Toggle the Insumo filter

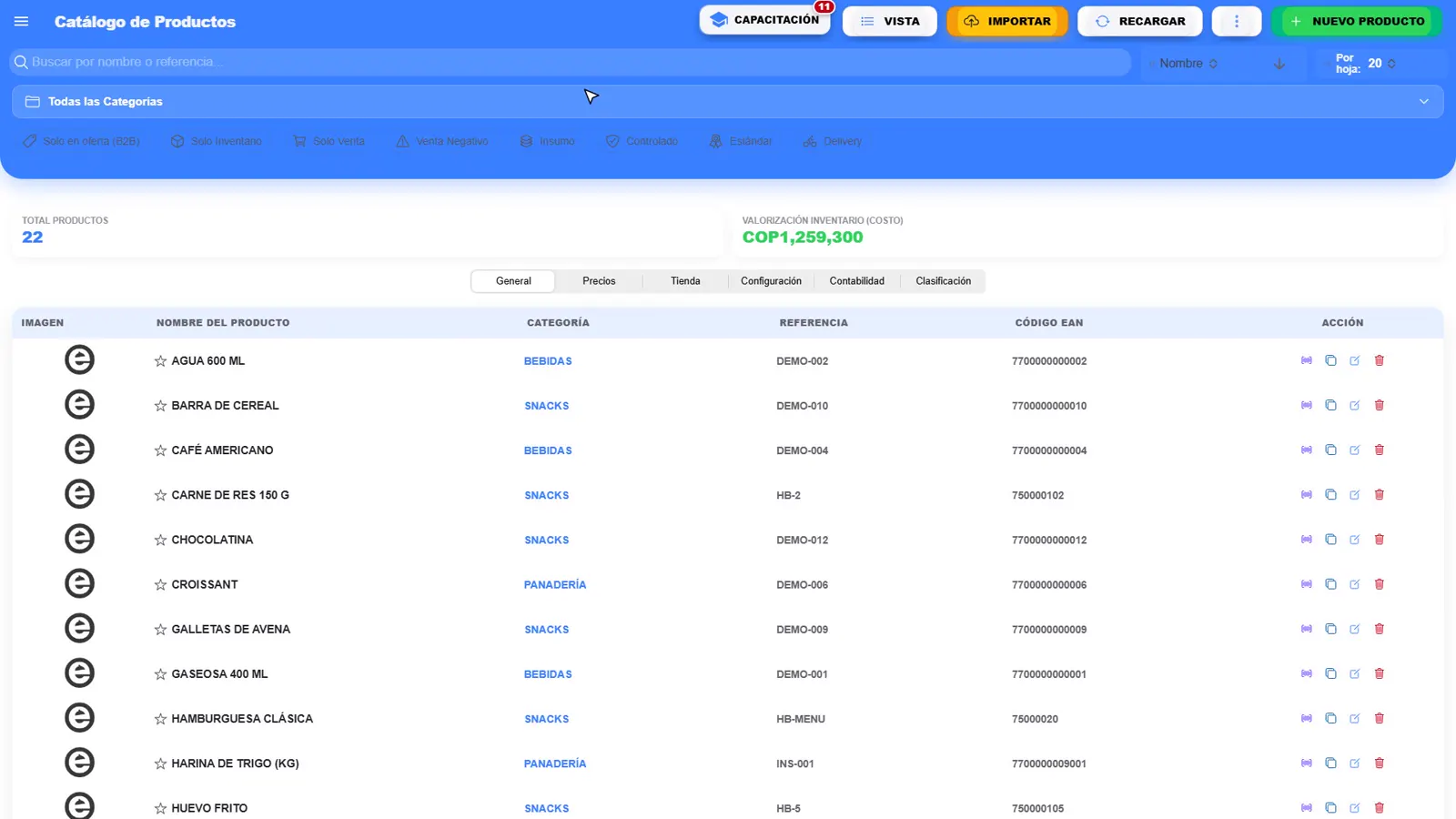pyautogui.click(x=547, y=141)
